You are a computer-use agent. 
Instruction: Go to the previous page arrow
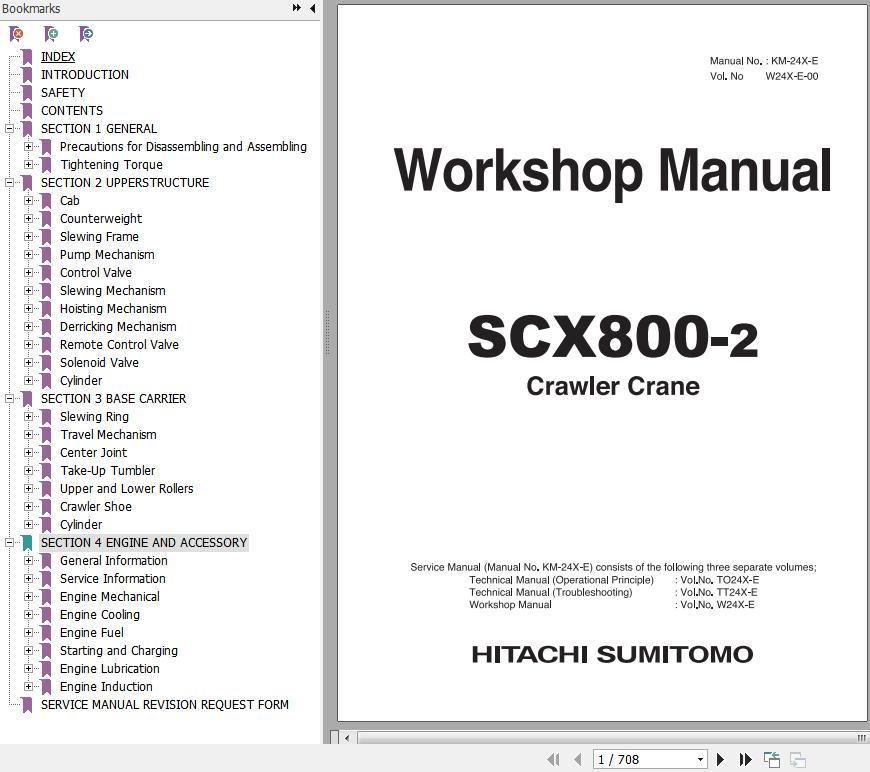tap(578, 759)
